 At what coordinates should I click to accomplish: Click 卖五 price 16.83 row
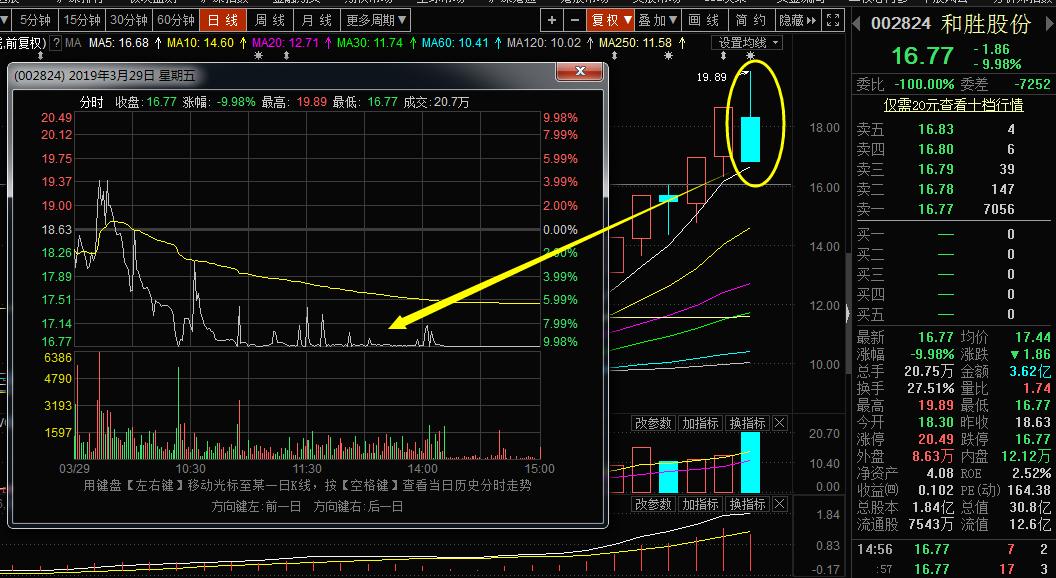pos(954,129)
